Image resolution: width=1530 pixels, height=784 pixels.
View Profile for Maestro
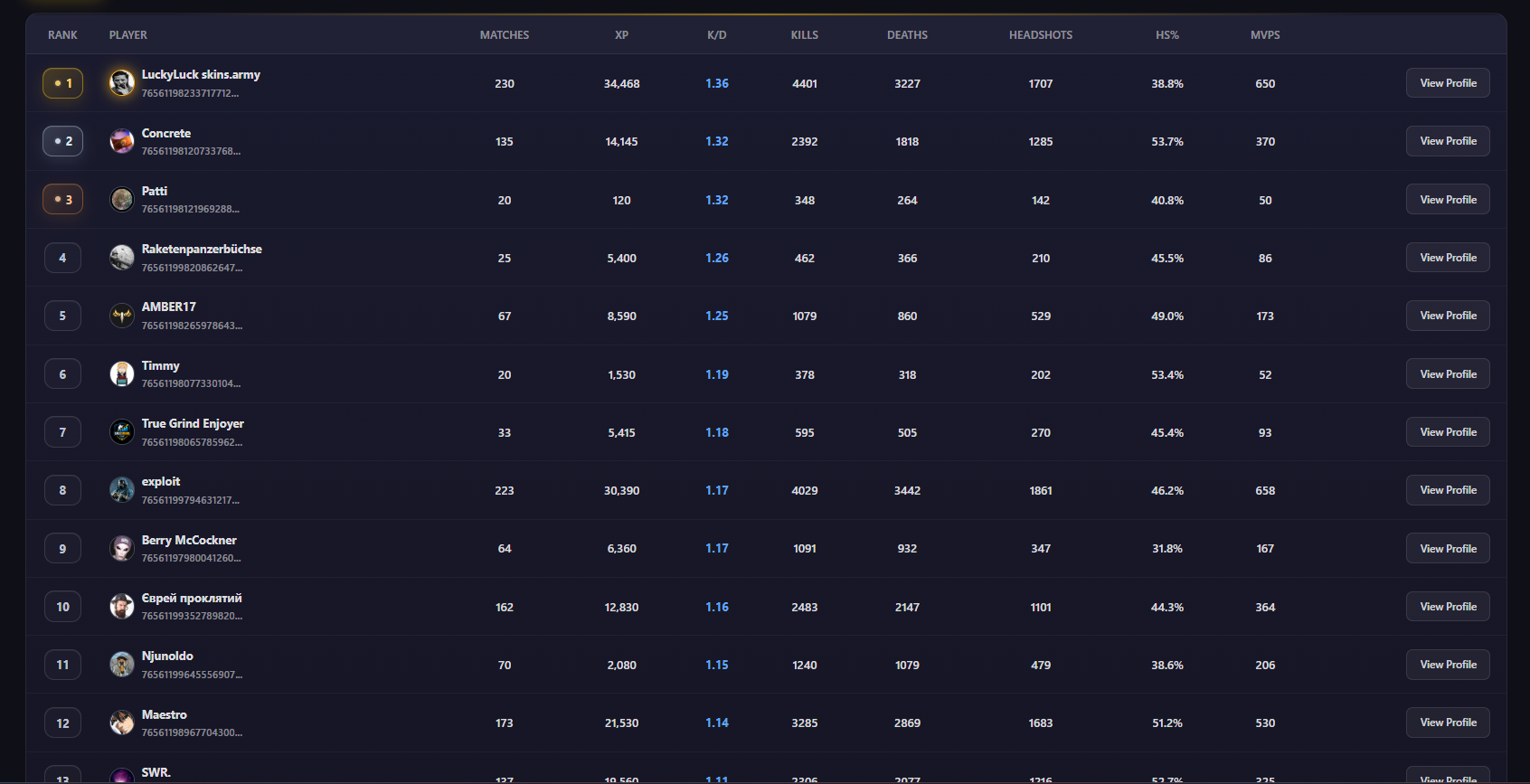click(x=1448, y=723)
